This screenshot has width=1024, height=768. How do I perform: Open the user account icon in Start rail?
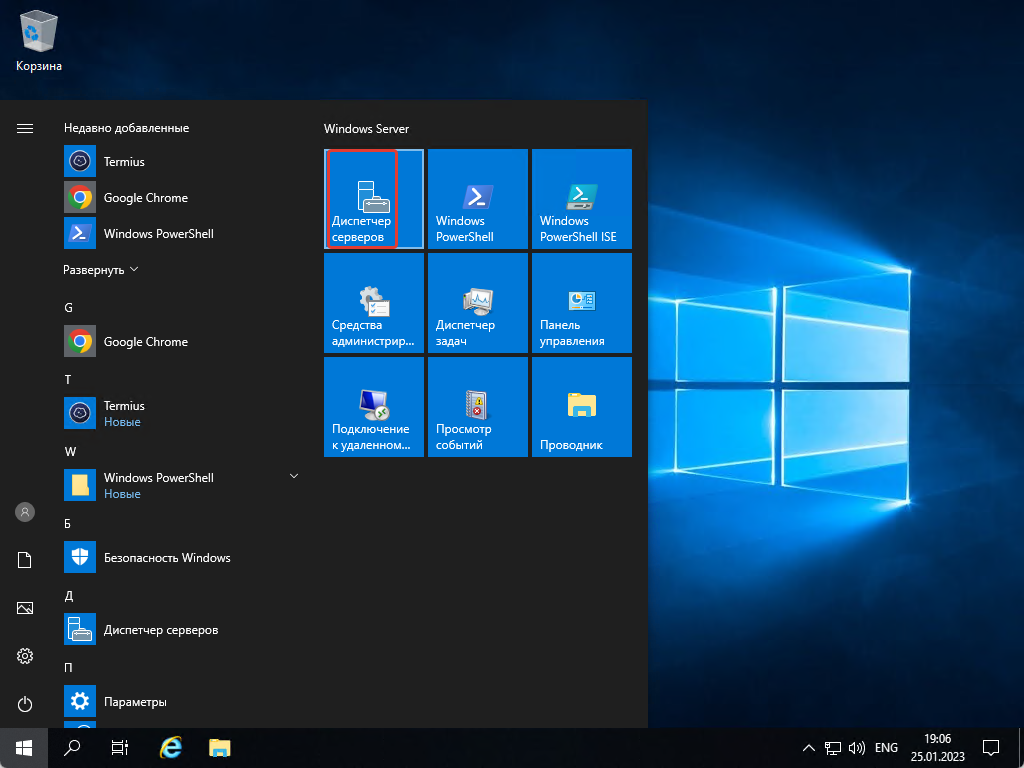coord(25,512)
